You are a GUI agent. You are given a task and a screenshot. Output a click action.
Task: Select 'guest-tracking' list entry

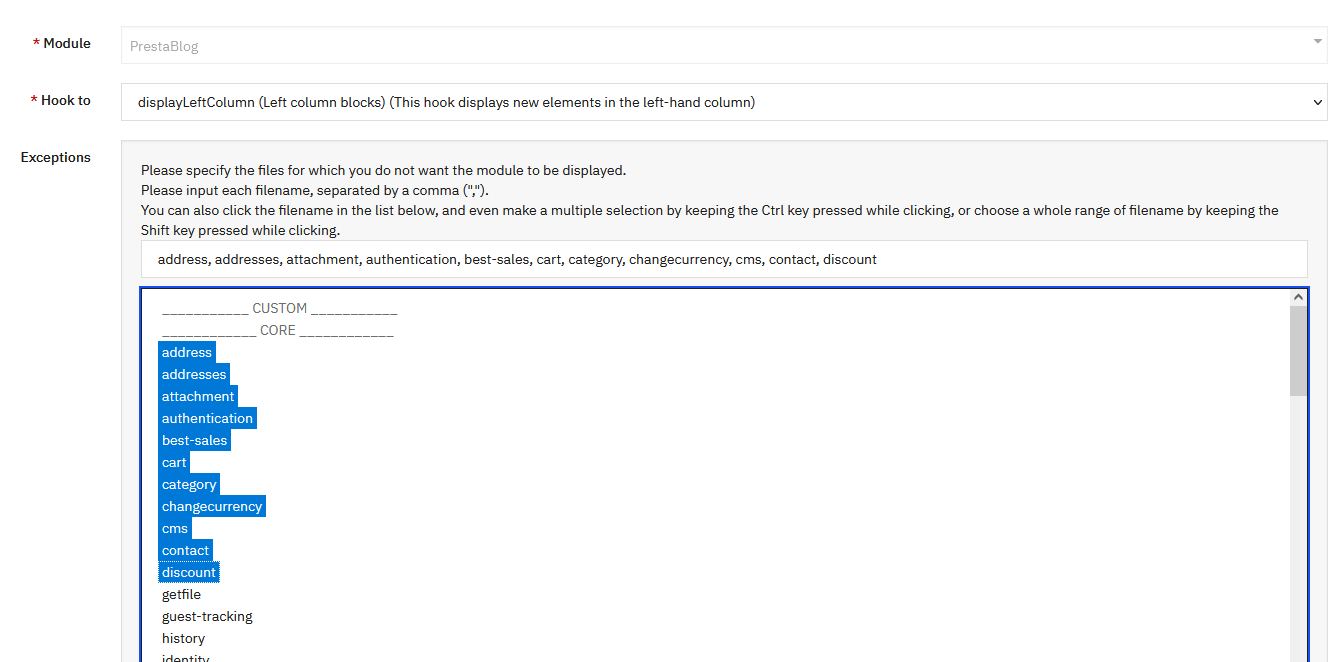207,616
